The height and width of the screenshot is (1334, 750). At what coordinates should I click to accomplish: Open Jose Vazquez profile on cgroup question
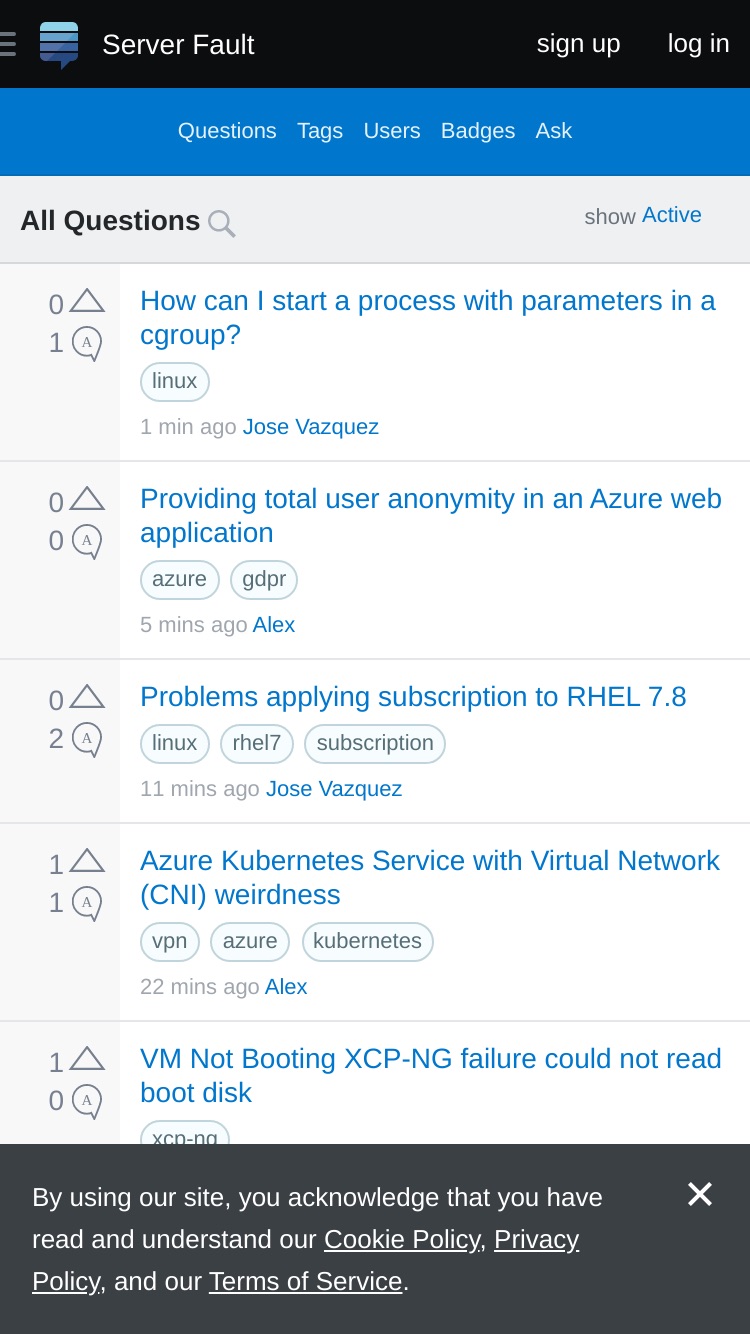[311, 427]
